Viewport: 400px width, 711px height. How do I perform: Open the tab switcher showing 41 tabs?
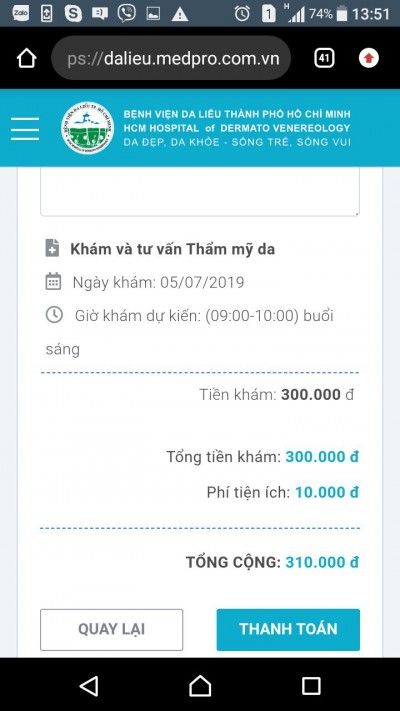click(324, 58)
